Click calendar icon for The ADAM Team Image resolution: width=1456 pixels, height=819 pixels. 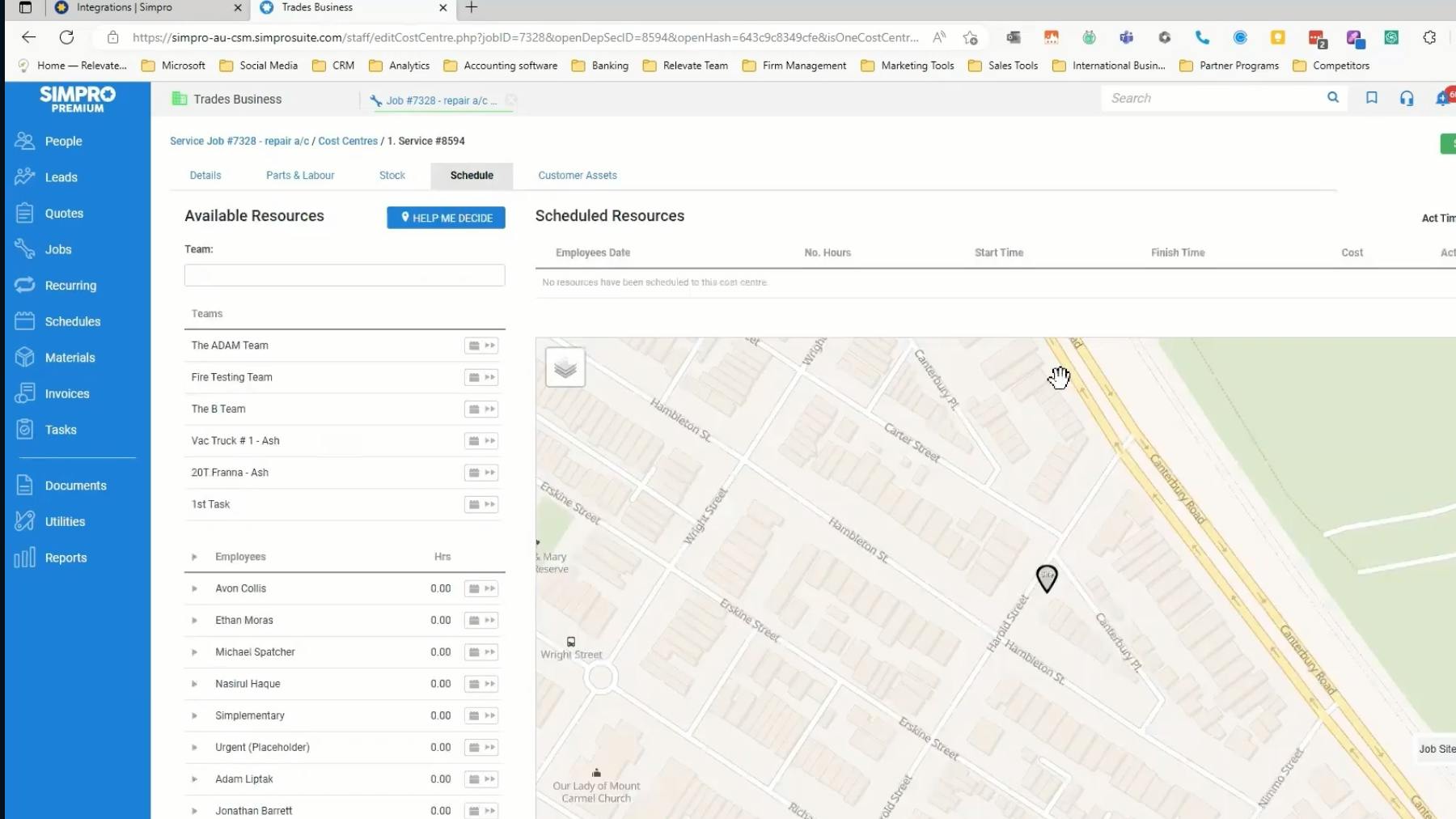(x=474, y=346)
